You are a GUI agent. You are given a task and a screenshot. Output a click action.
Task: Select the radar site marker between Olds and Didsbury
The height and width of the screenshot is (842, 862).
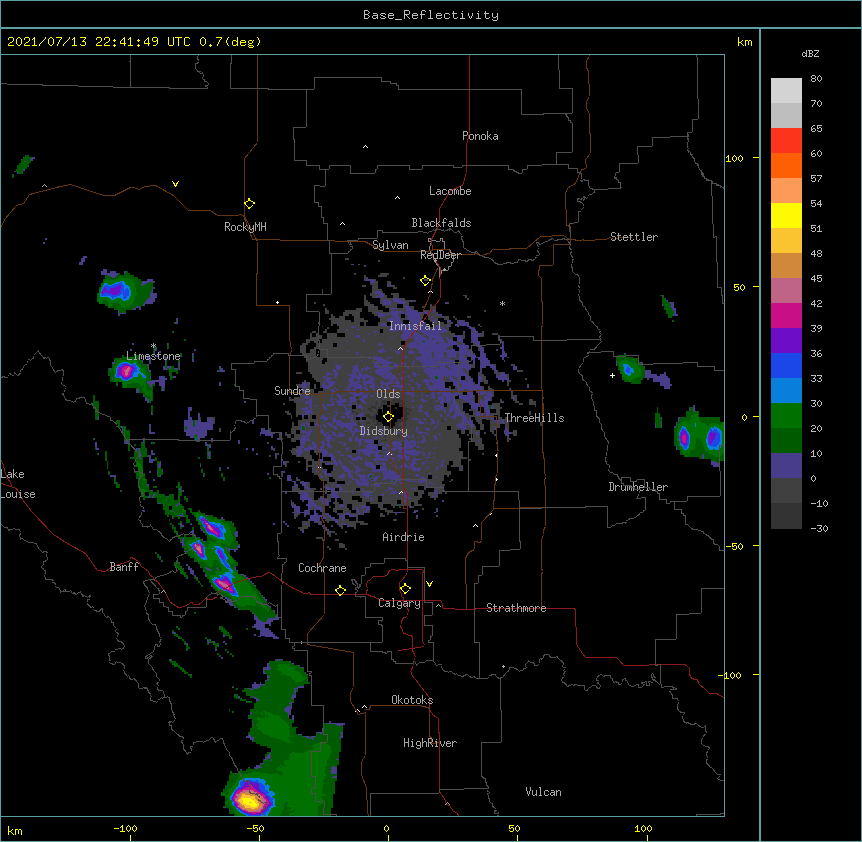(x=388, y=417)
